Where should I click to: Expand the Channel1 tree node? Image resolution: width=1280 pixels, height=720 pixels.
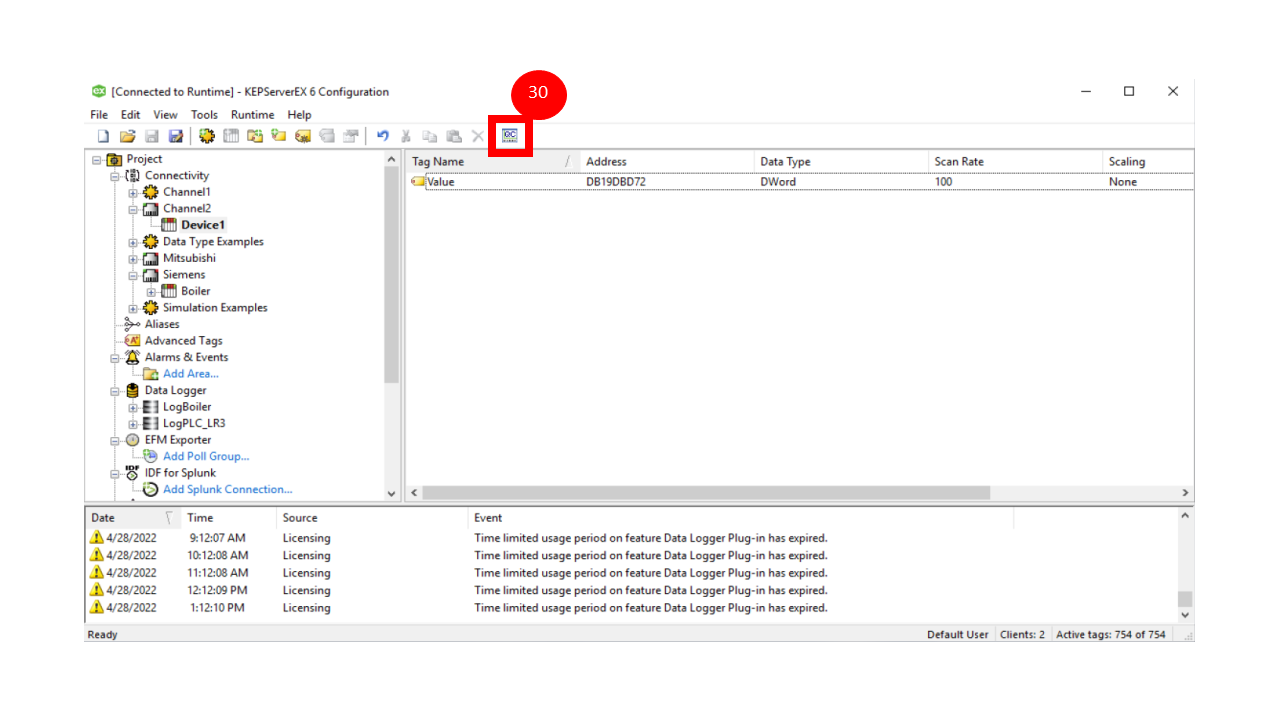click(x=133, y=192)
